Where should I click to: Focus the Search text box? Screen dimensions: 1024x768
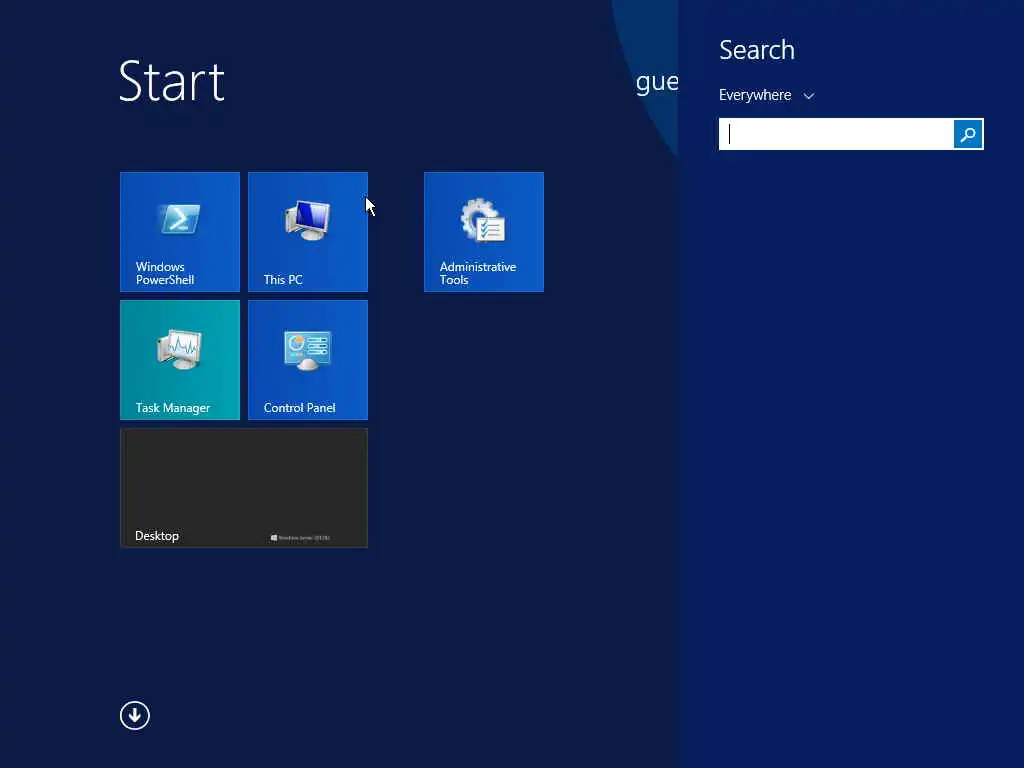[836, 134]
